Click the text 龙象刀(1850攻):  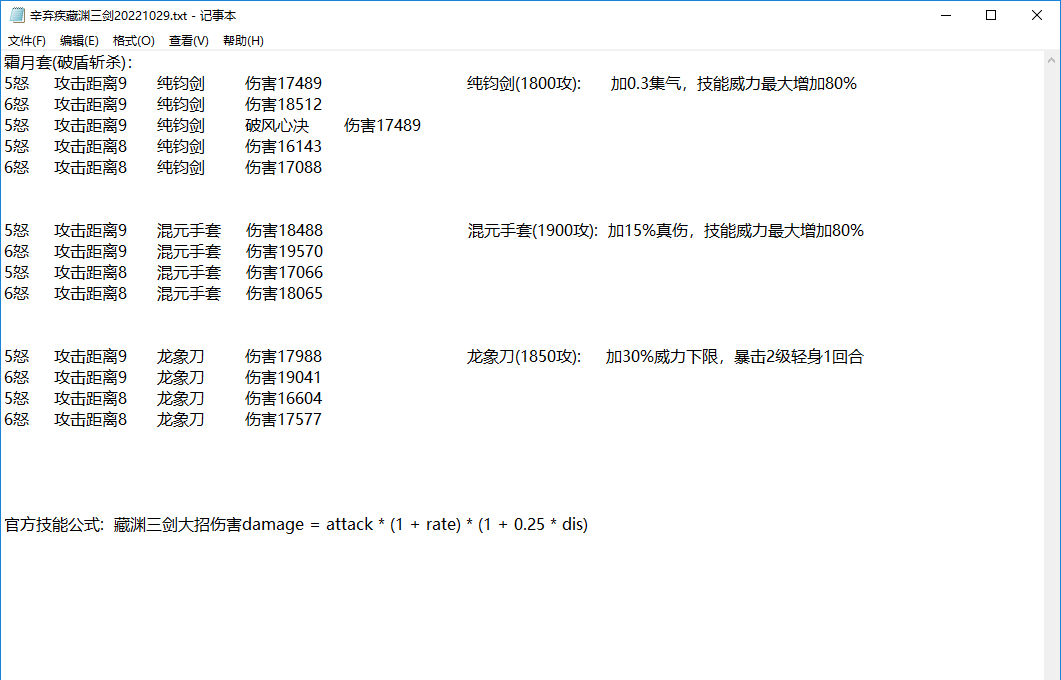pos(524,356)
